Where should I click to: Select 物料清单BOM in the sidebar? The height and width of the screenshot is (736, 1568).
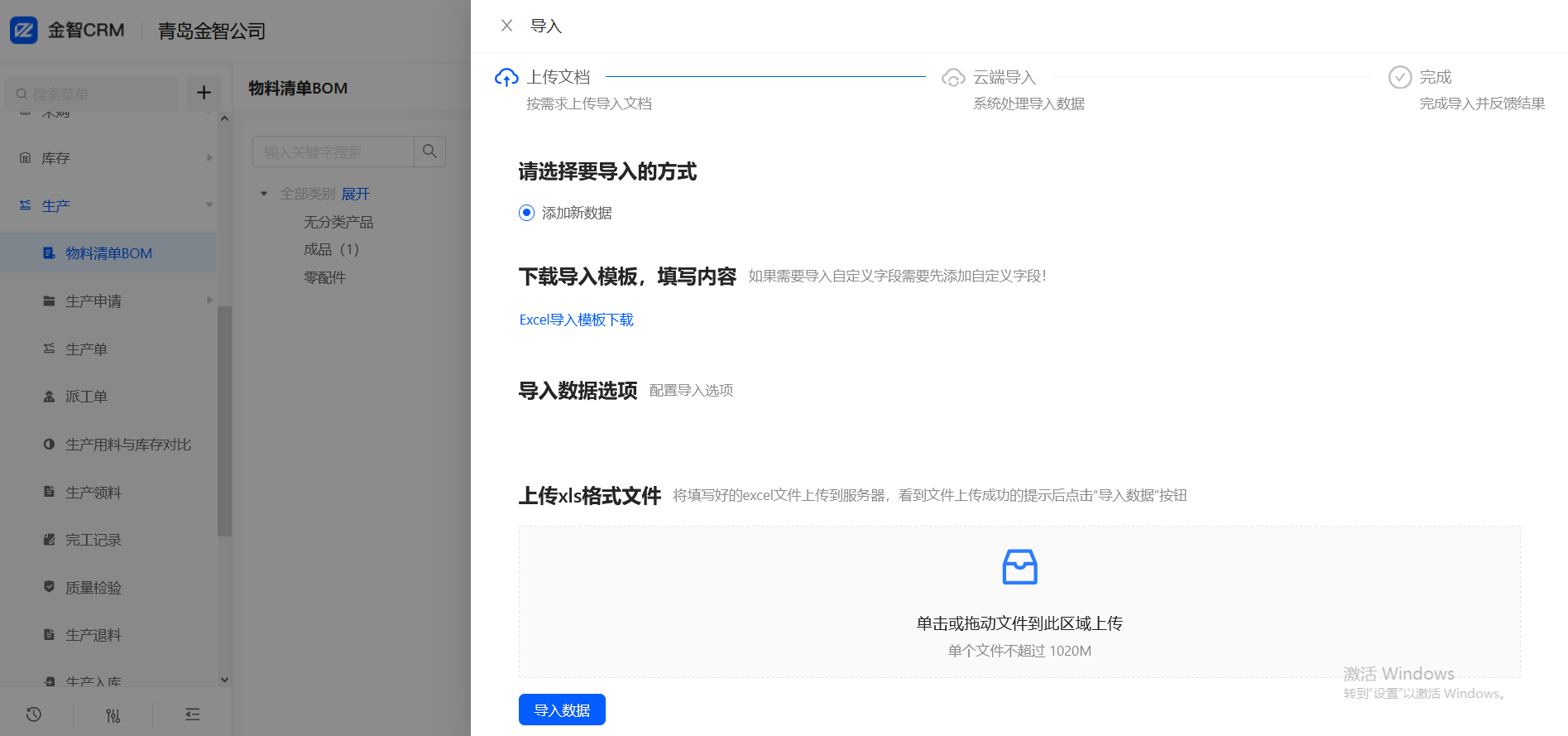(x=108, y=253)
